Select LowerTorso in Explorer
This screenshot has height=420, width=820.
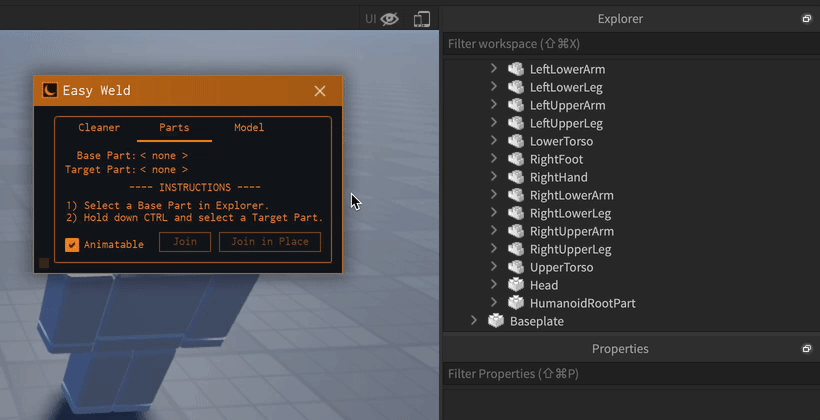(561, 142)
